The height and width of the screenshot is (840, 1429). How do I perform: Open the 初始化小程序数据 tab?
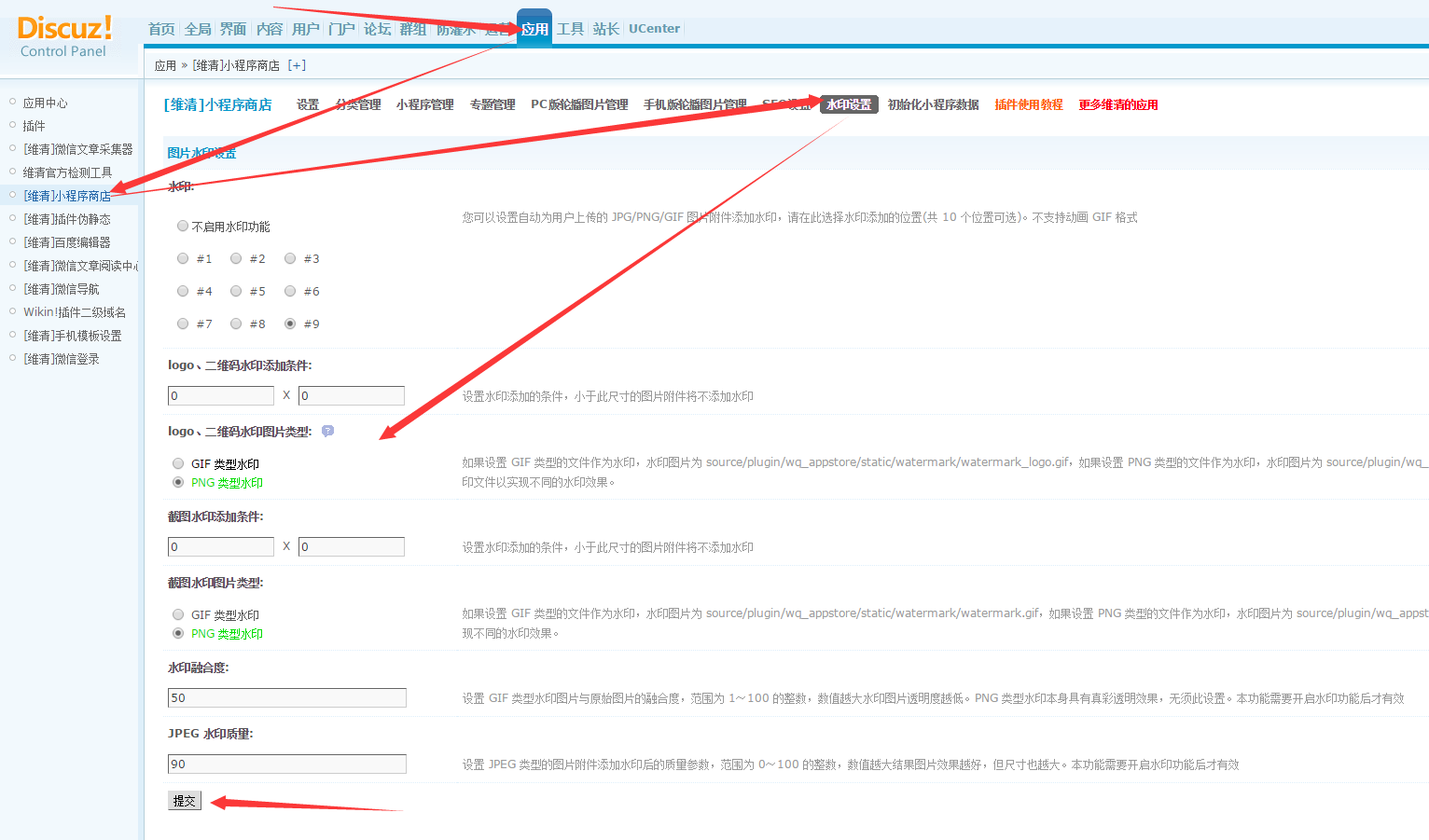[933, 104]
